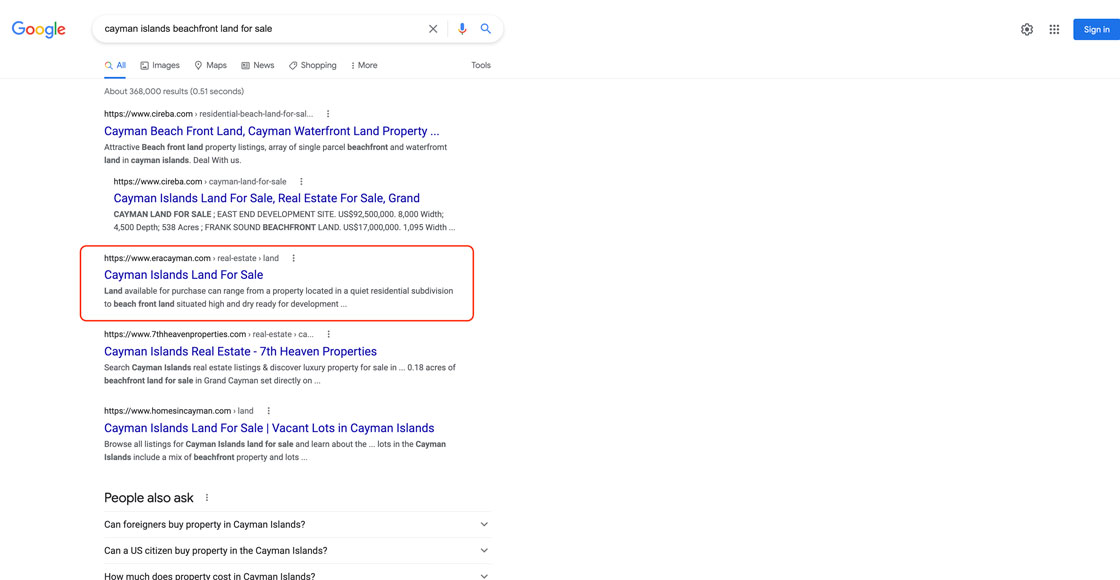Click the Google logo
Viewport: 1120px width, 580px height.
[39, 29]
